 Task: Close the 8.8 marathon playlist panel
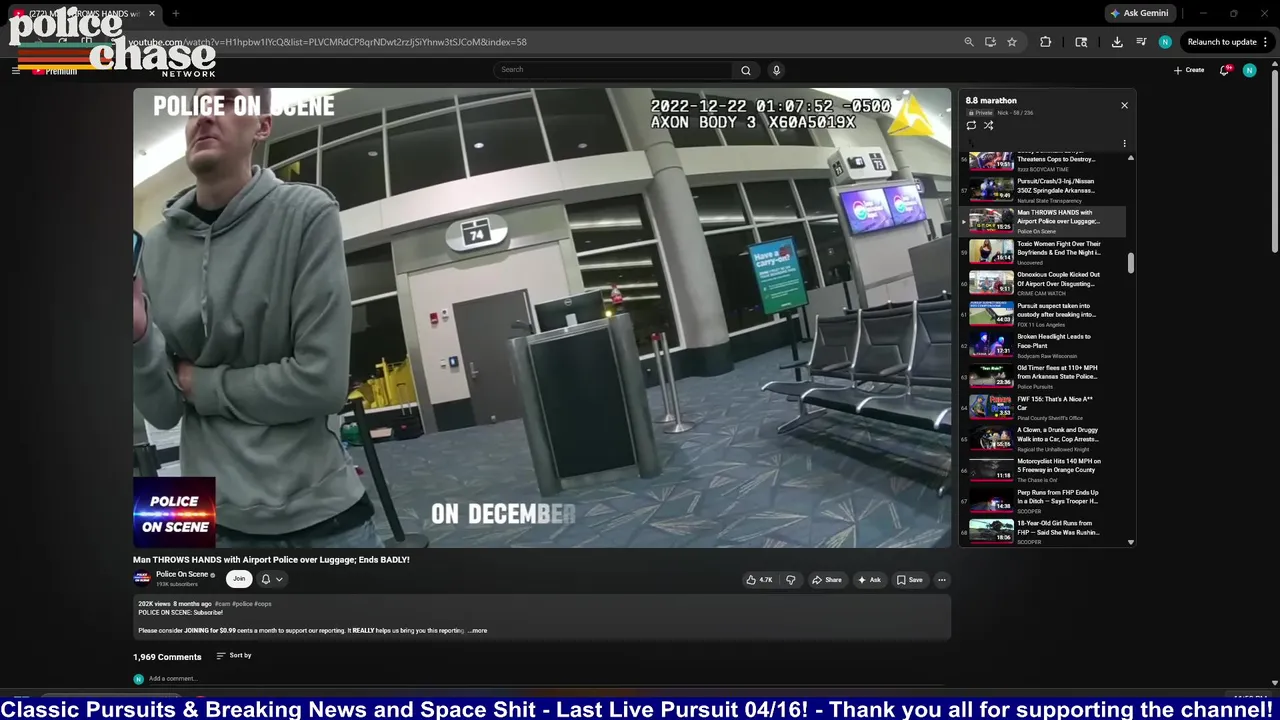[1124, 105]
